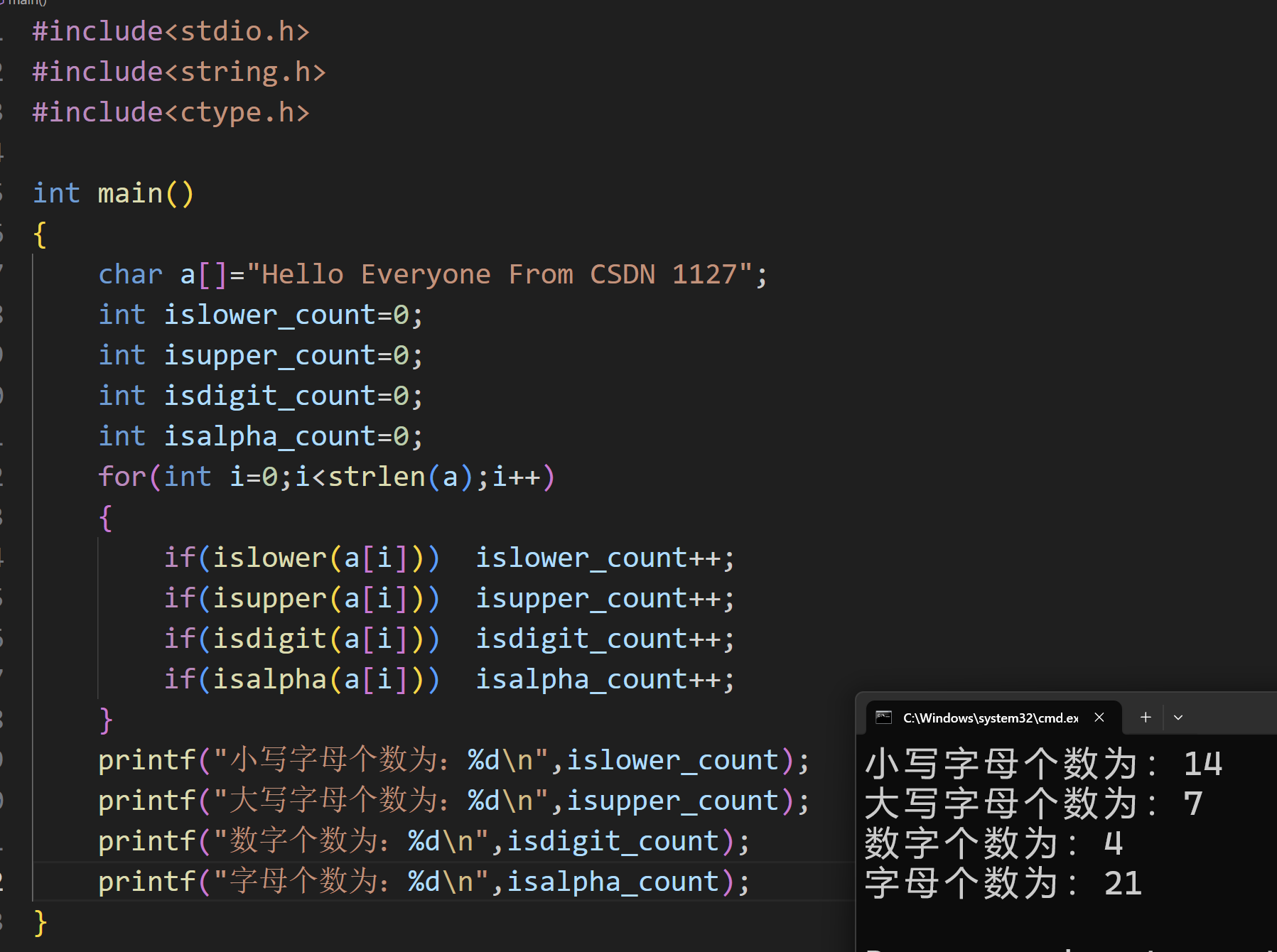Open a new terminal tab with the plus button

click(1144, 717)
